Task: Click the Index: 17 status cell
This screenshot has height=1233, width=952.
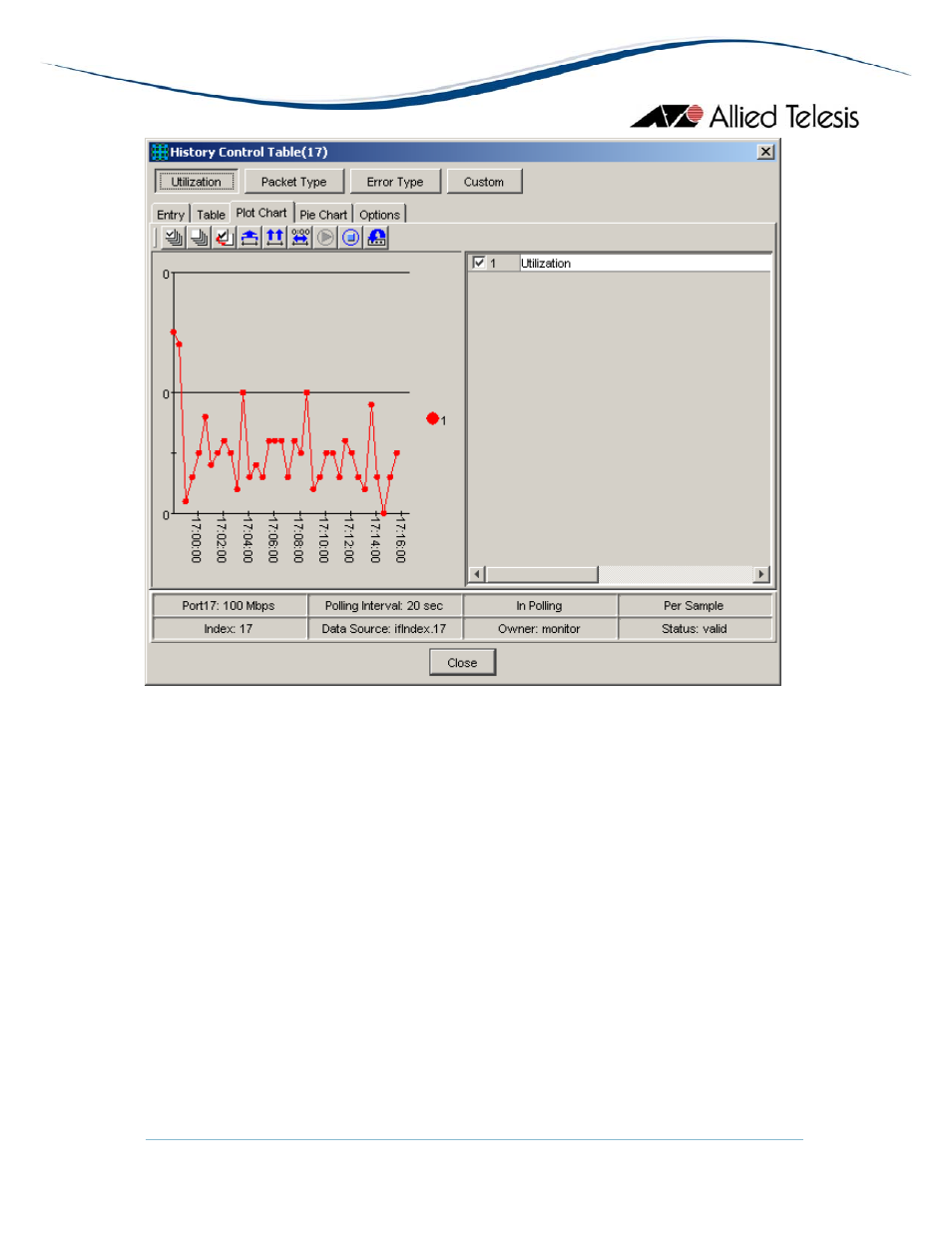Action: pyautogui.click(x=229, y=629)
